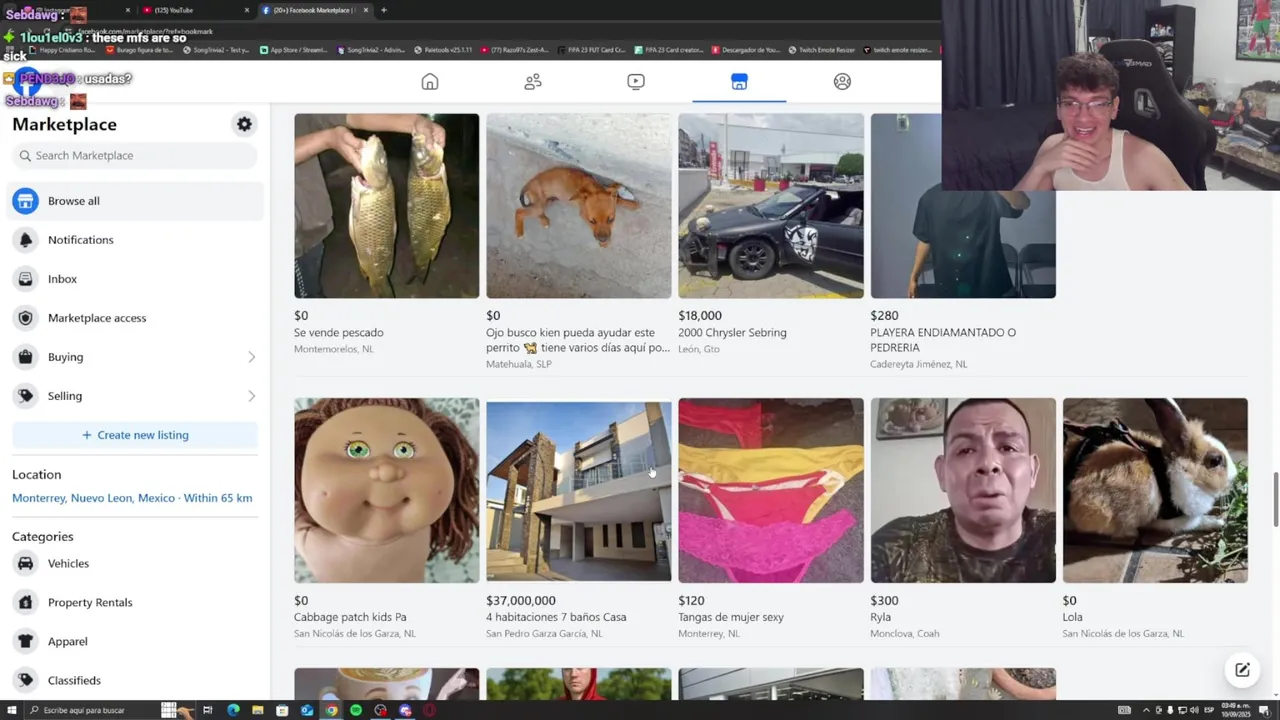Click Create new listing button
This screenshot has width=1280, height=720.
[135, 435]
